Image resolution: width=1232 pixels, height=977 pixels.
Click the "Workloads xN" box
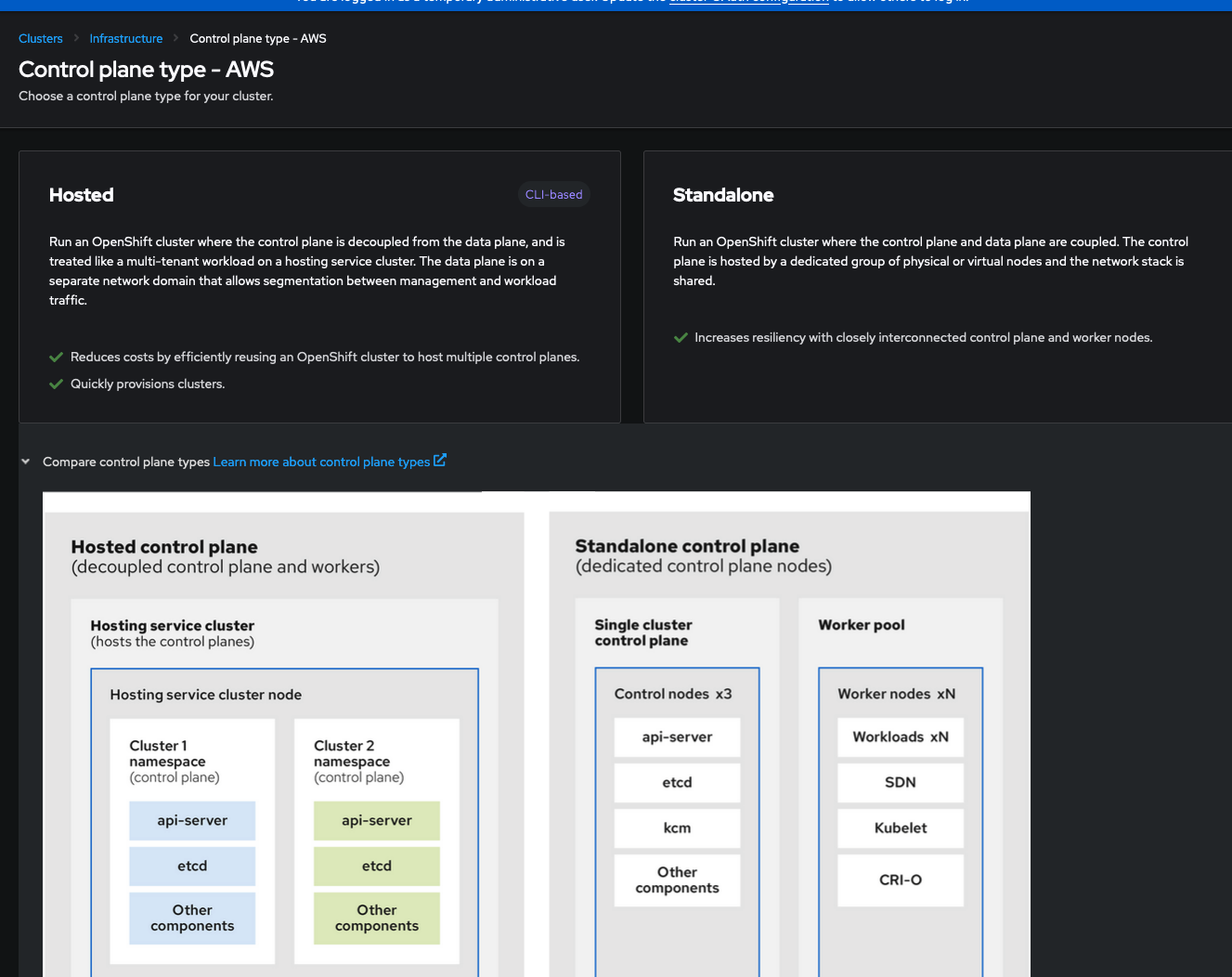(x=901, y=737)
